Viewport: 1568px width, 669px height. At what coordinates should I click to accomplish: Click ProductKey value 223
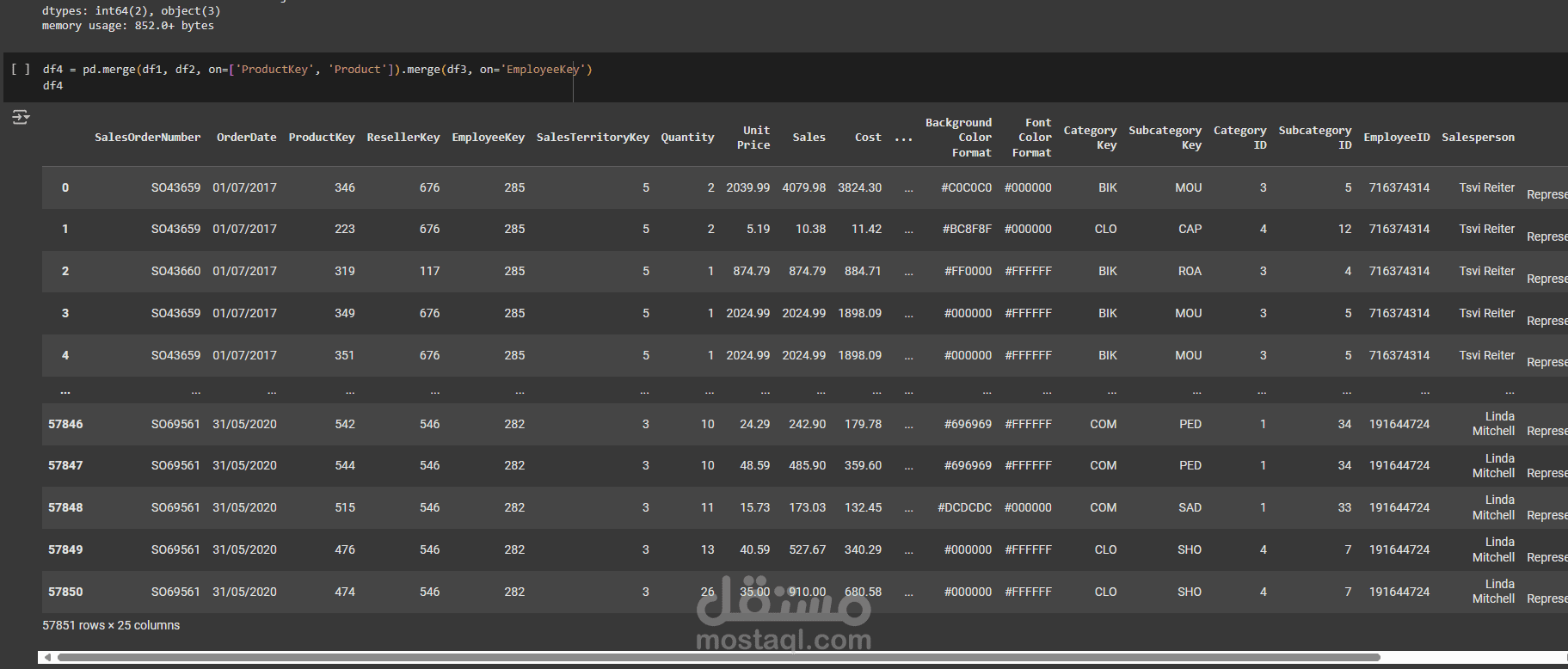344,229
